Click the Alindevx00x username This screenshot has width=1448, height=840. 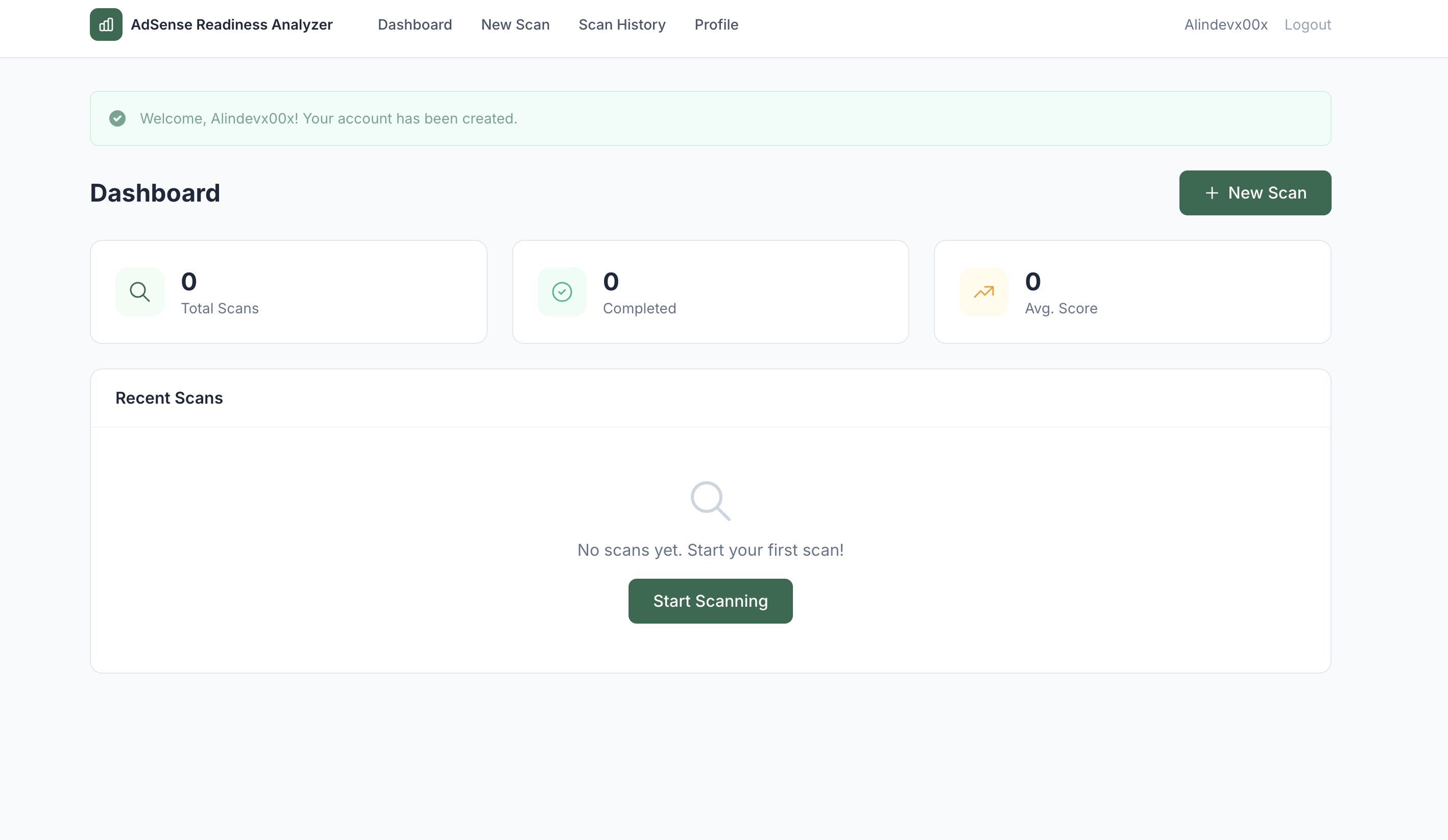(x=1225, y=24)
